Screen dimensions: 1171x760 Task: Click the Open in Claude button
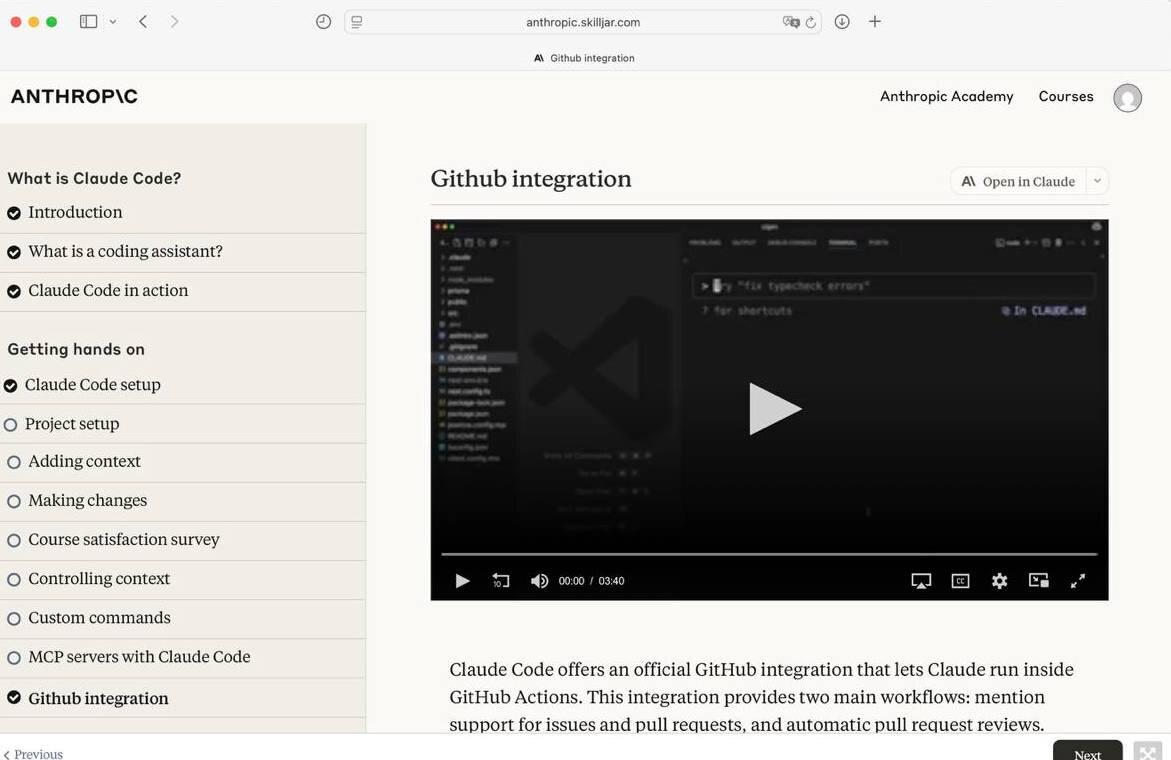click(x=1019, y=181)
